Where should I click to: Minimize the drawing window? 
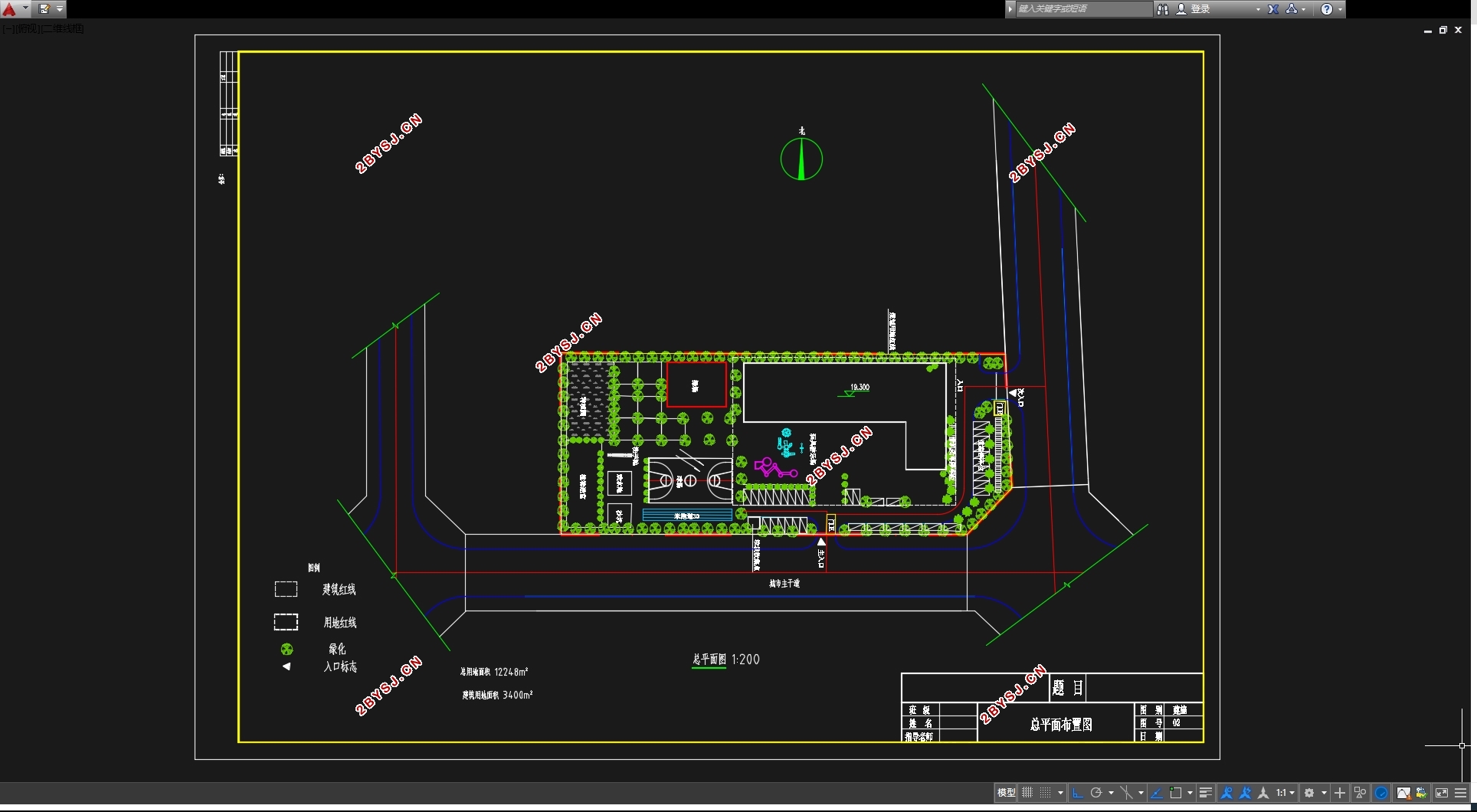point(1428,31)
